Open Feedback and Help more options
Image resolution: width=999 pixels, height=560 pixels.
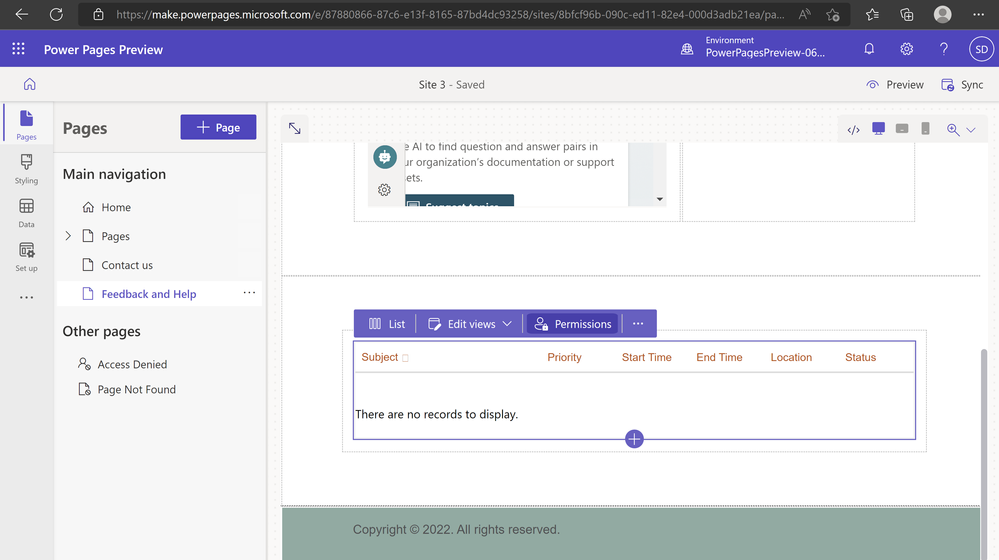(249, 293)
